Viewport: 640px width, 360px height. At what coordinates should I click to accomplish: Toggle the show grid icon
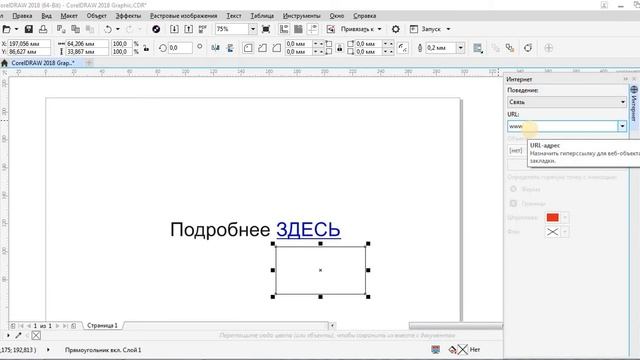[298, 29]
